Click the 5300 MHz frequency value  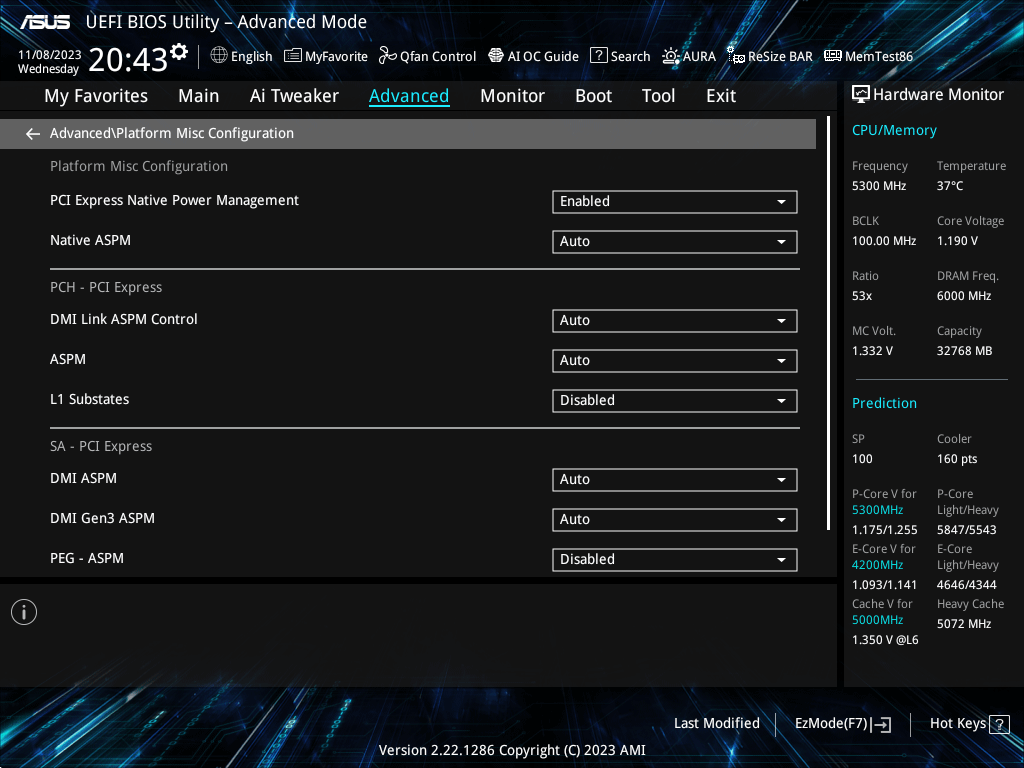pyautogui.click(x=879, y=186)
